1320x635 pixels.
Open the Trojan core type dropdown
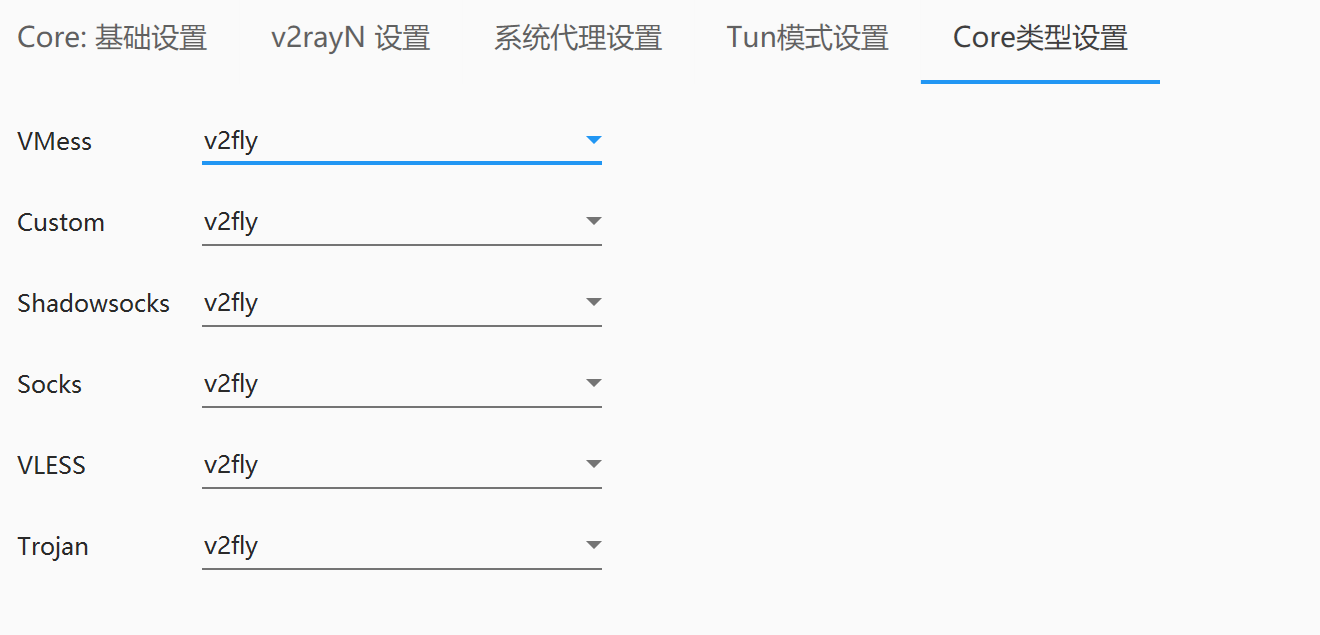click(x=400, y=545)
